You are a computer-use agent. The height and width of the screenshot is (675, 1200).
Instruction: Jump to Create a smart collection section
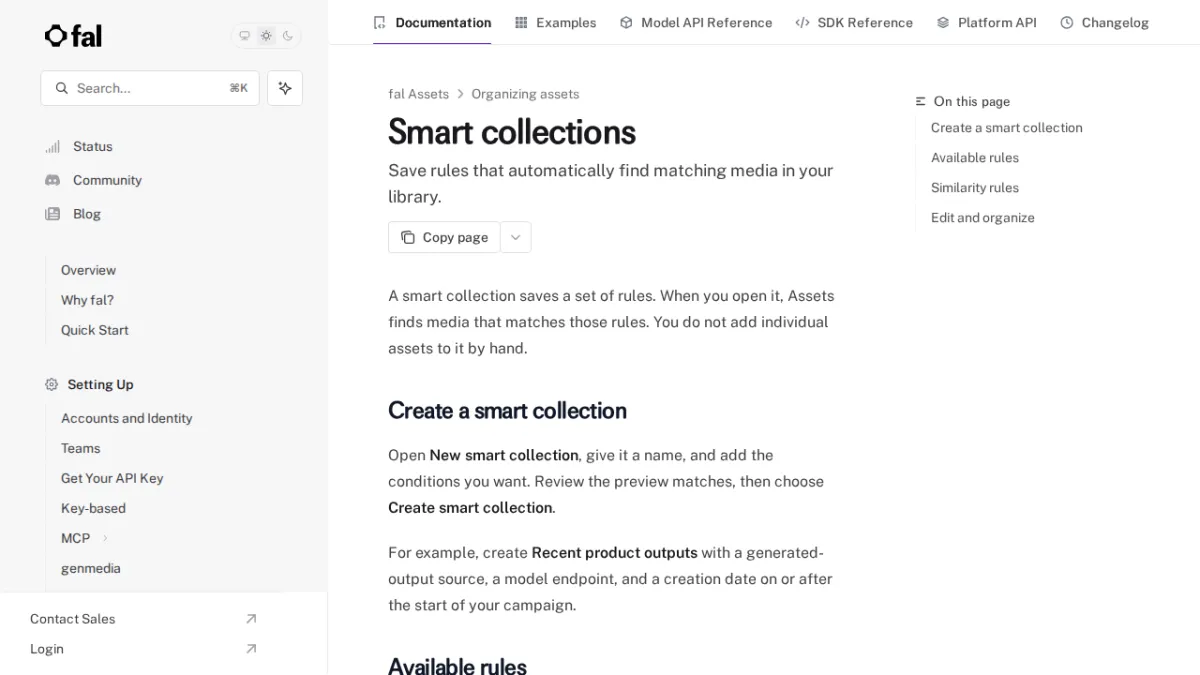pyautogui.click(x=1006, y=128)
